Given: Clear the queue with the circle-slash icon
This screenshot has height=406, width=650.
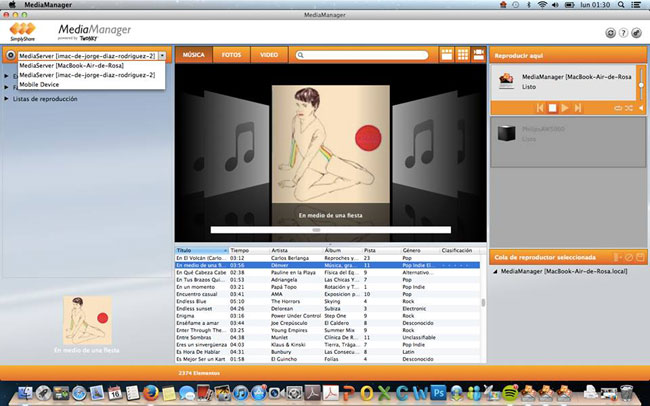Looking at the screenshot, I should click(629, 258).
